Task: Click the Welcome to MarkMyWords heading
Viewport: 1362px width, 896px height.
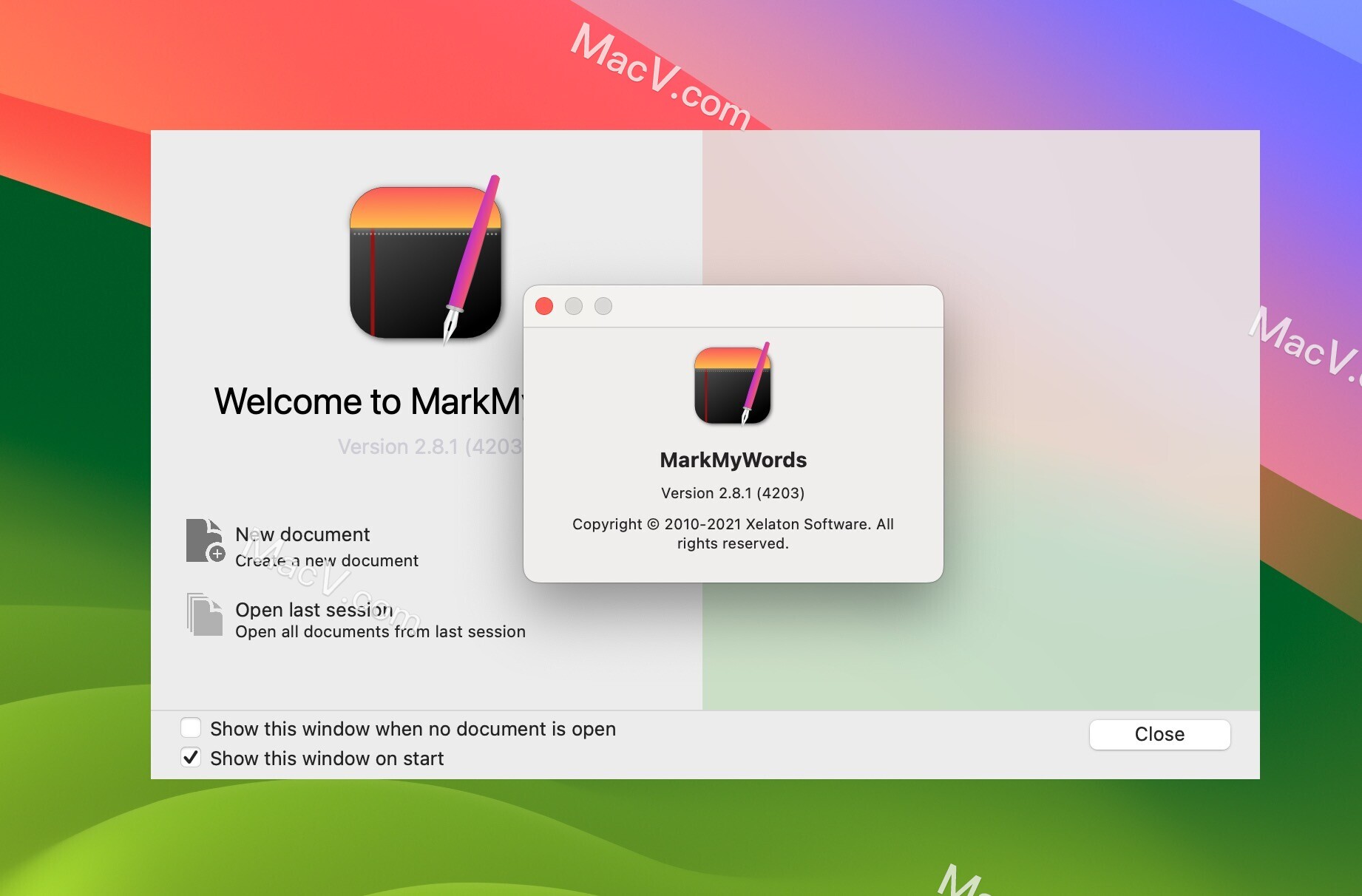Action: (x=368, y=401)
